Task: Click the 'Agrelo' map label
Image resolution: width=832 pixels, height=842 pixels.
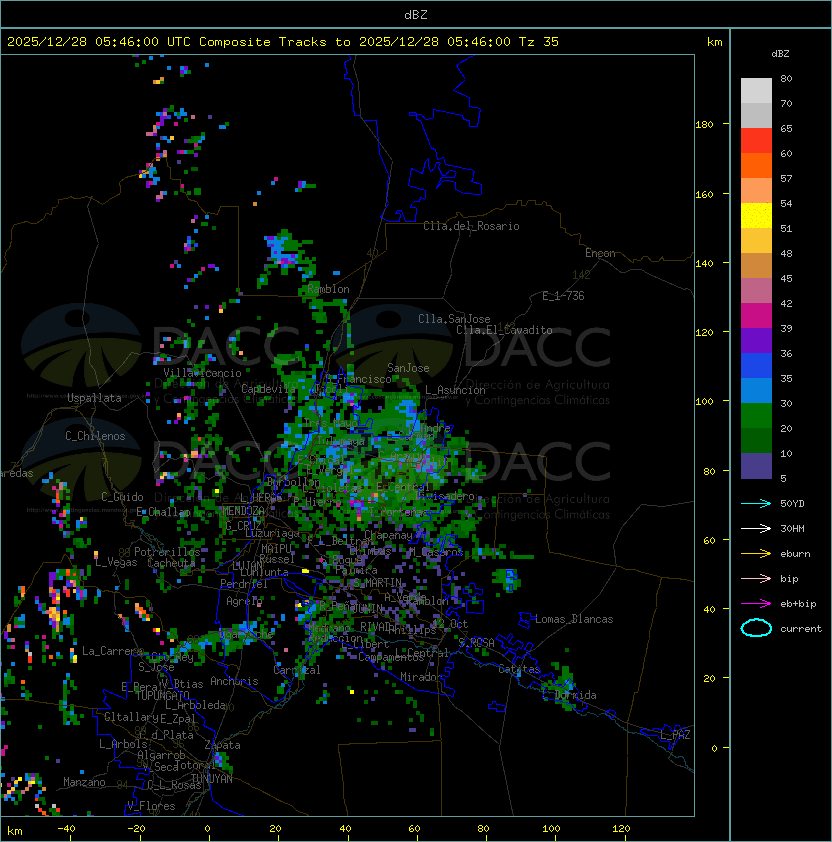Action: (244, 601)
